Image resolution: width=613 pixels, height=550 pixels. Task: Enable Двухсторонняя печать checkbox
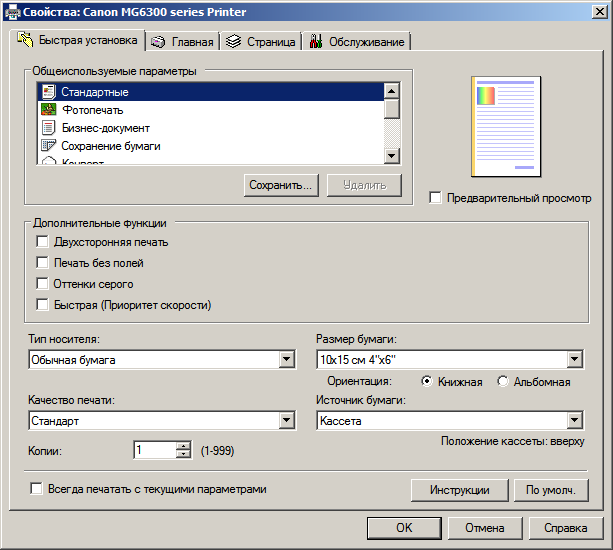pyautogui.click(x=42, y=242)
